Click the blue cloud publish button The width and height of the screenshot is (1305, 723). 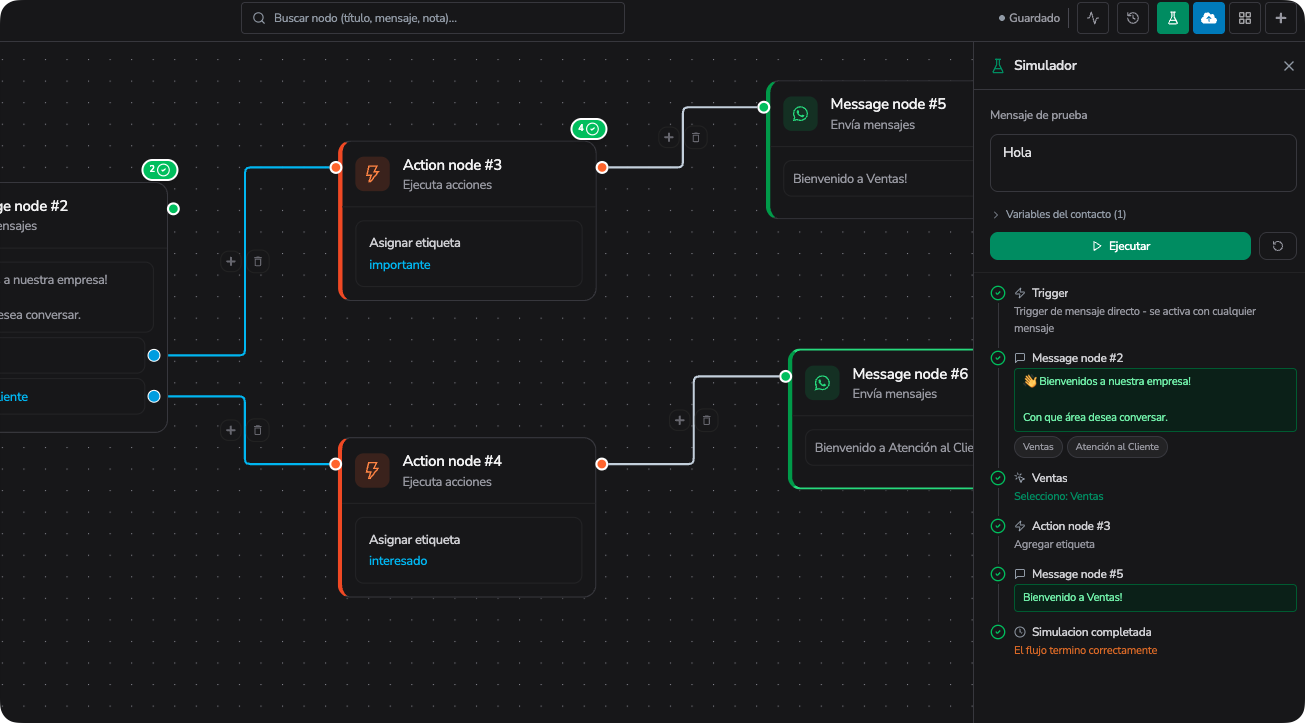click(x=1209, y=18)
